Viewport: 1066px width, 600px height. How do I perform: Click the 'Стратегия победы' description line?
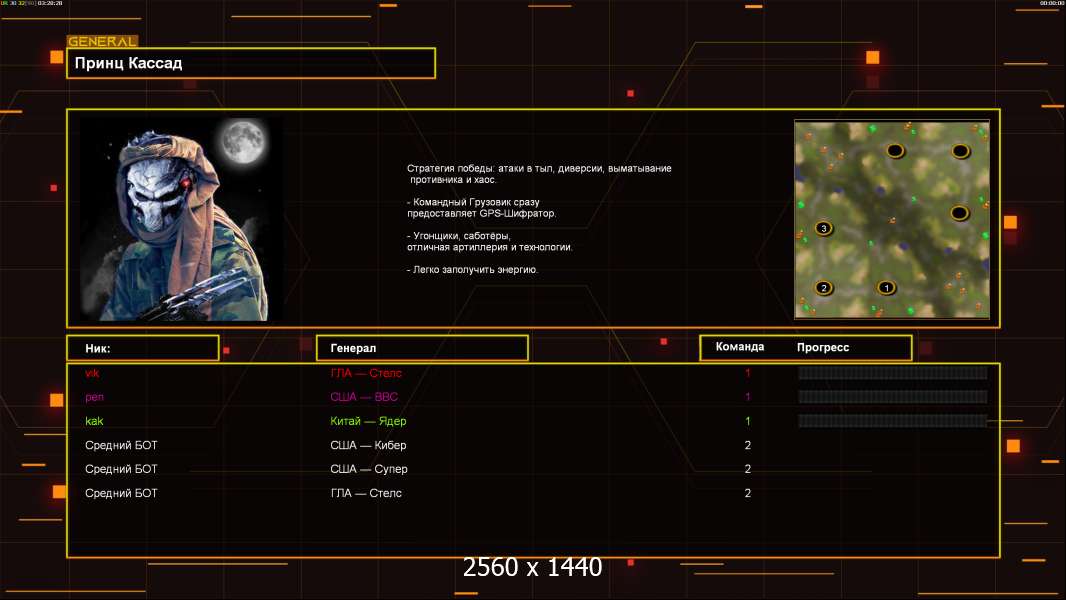[539, 169]
